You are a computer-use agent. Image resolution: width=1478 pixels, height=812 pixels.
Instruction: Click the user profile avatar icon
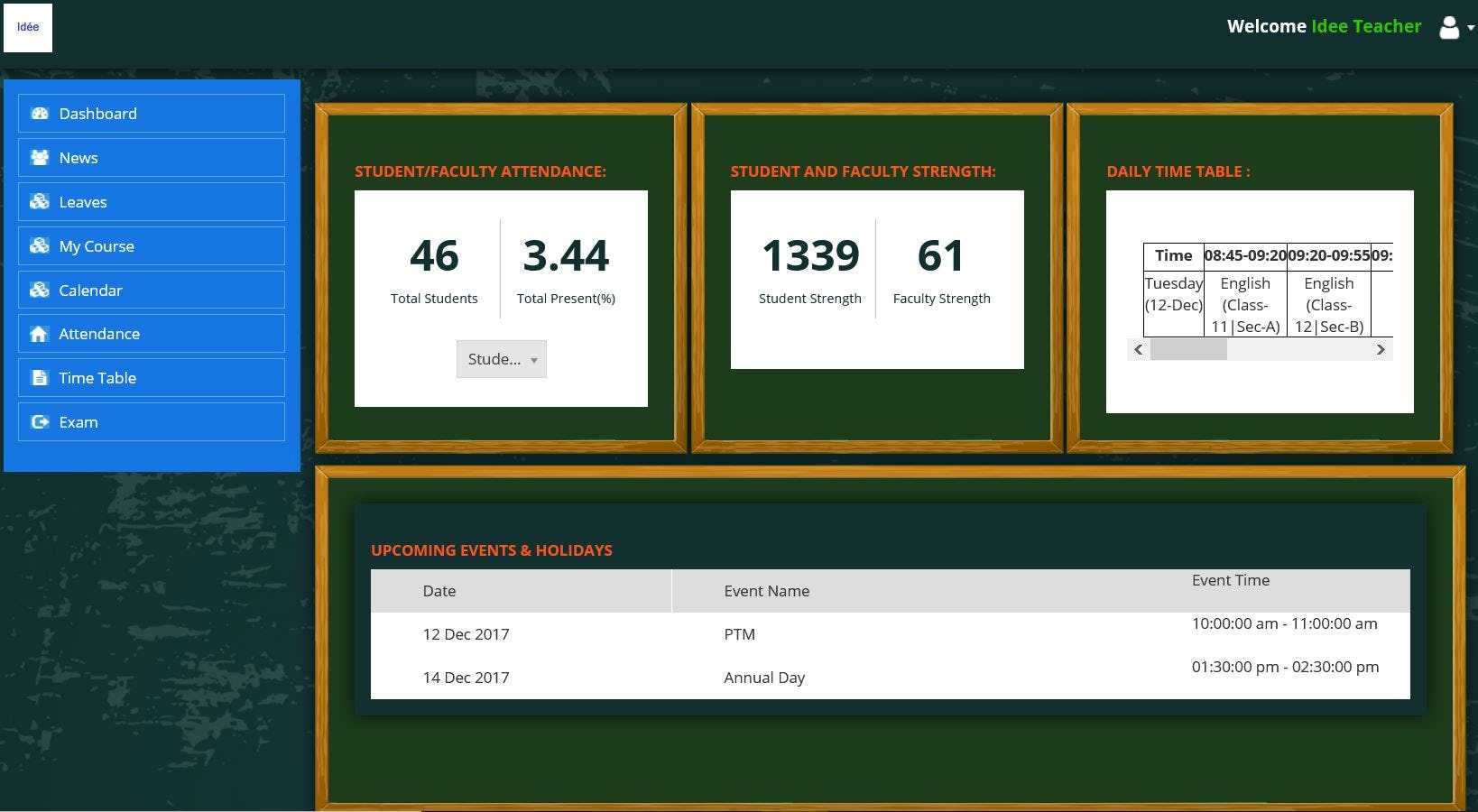pos(1448,27)
